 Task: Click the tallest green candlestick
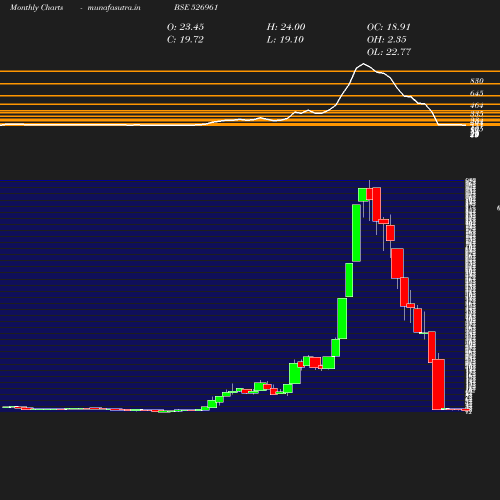tap(356, 233)
